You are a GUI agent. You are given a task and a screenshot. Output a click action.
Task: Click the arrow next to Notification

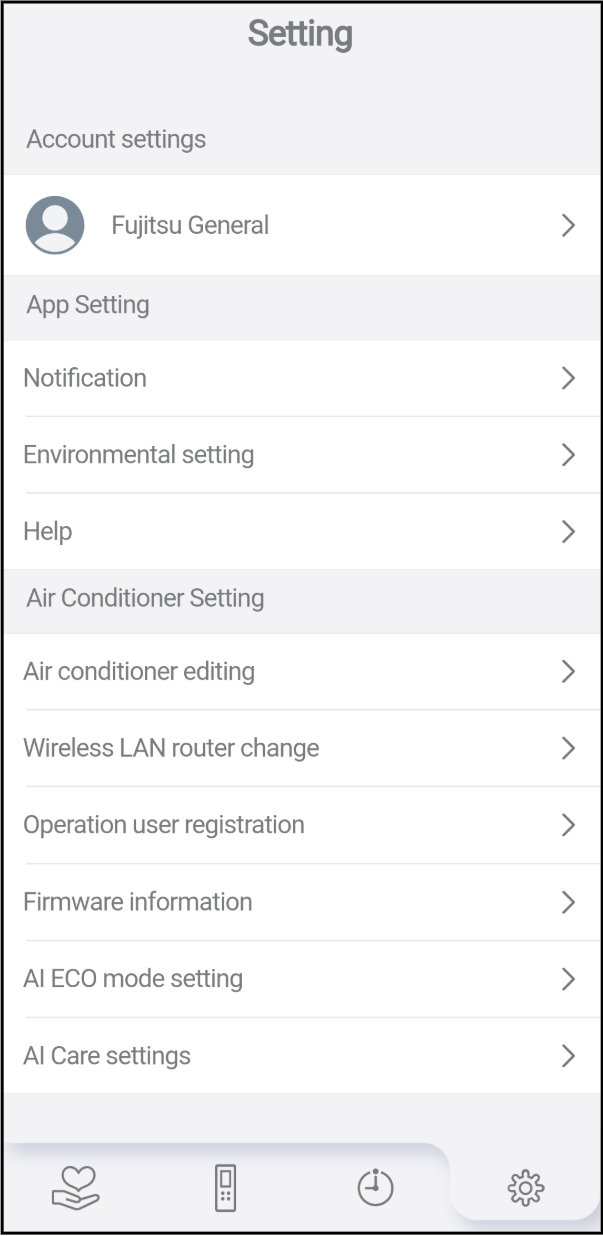568,378
